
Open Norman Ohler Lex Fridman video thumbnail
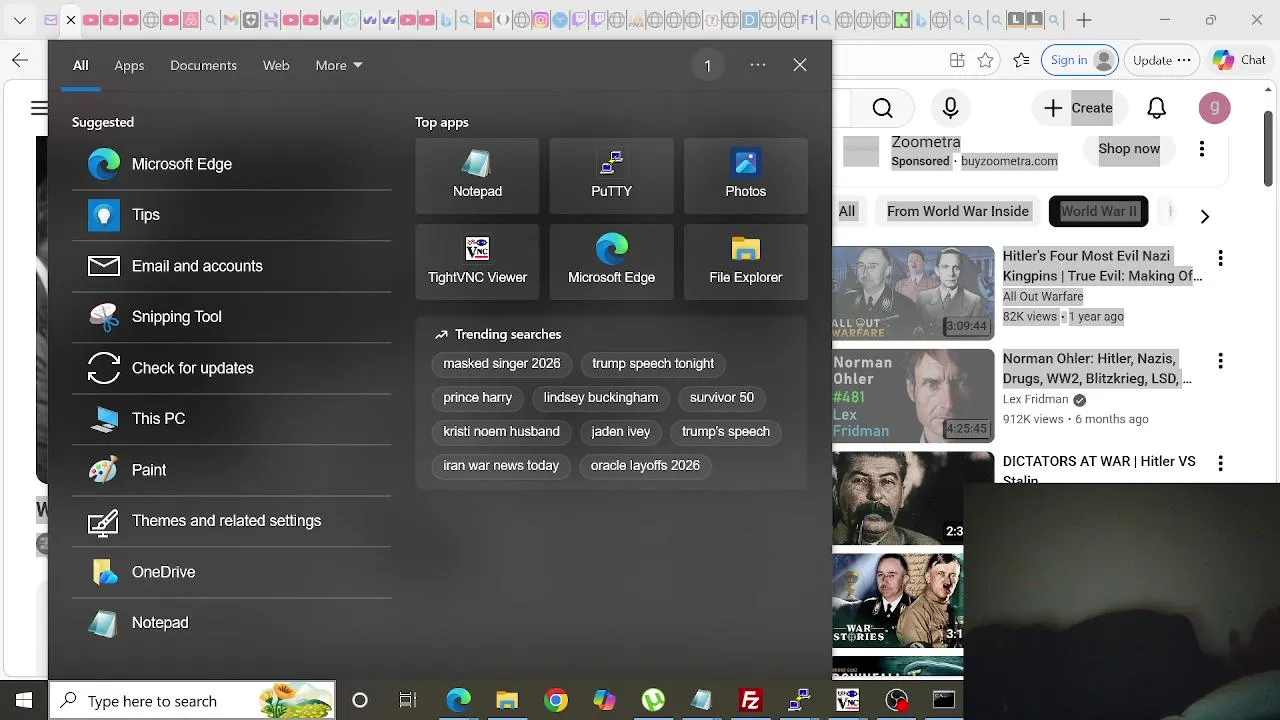[x=914, y=395]
